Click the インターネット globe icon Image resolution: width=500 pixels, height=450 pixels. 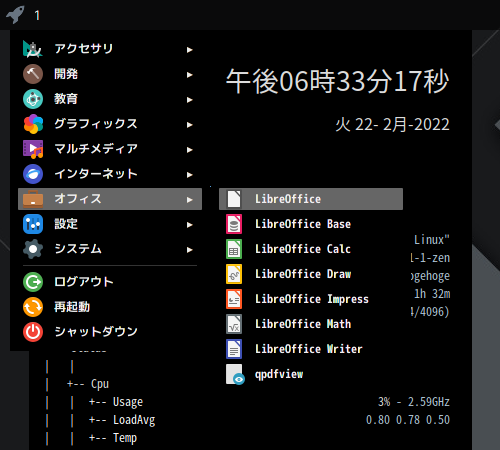(33, 174)
